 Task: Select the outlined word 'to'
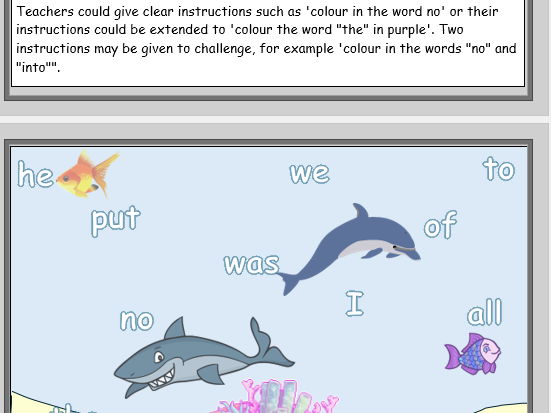[x=499, y=169]
